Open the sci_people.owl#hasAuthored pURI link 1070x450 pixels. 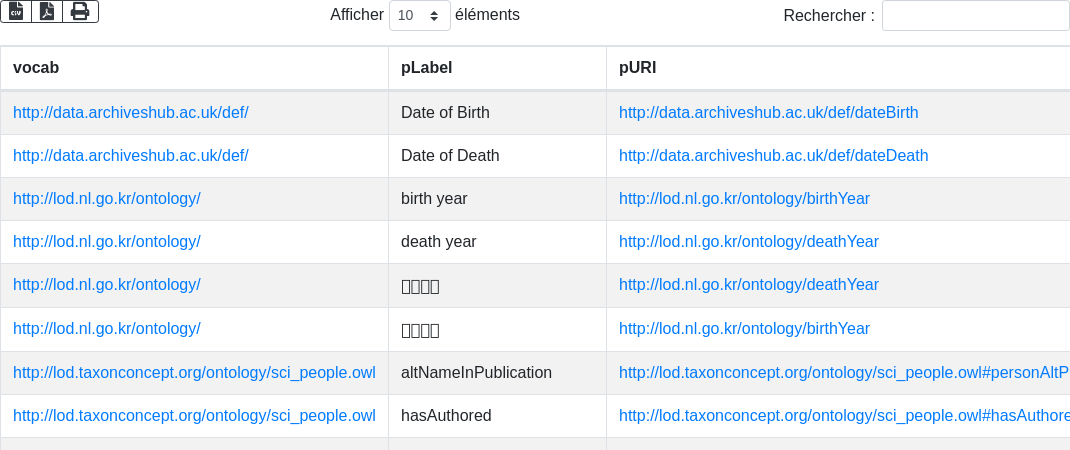(843, 415)
